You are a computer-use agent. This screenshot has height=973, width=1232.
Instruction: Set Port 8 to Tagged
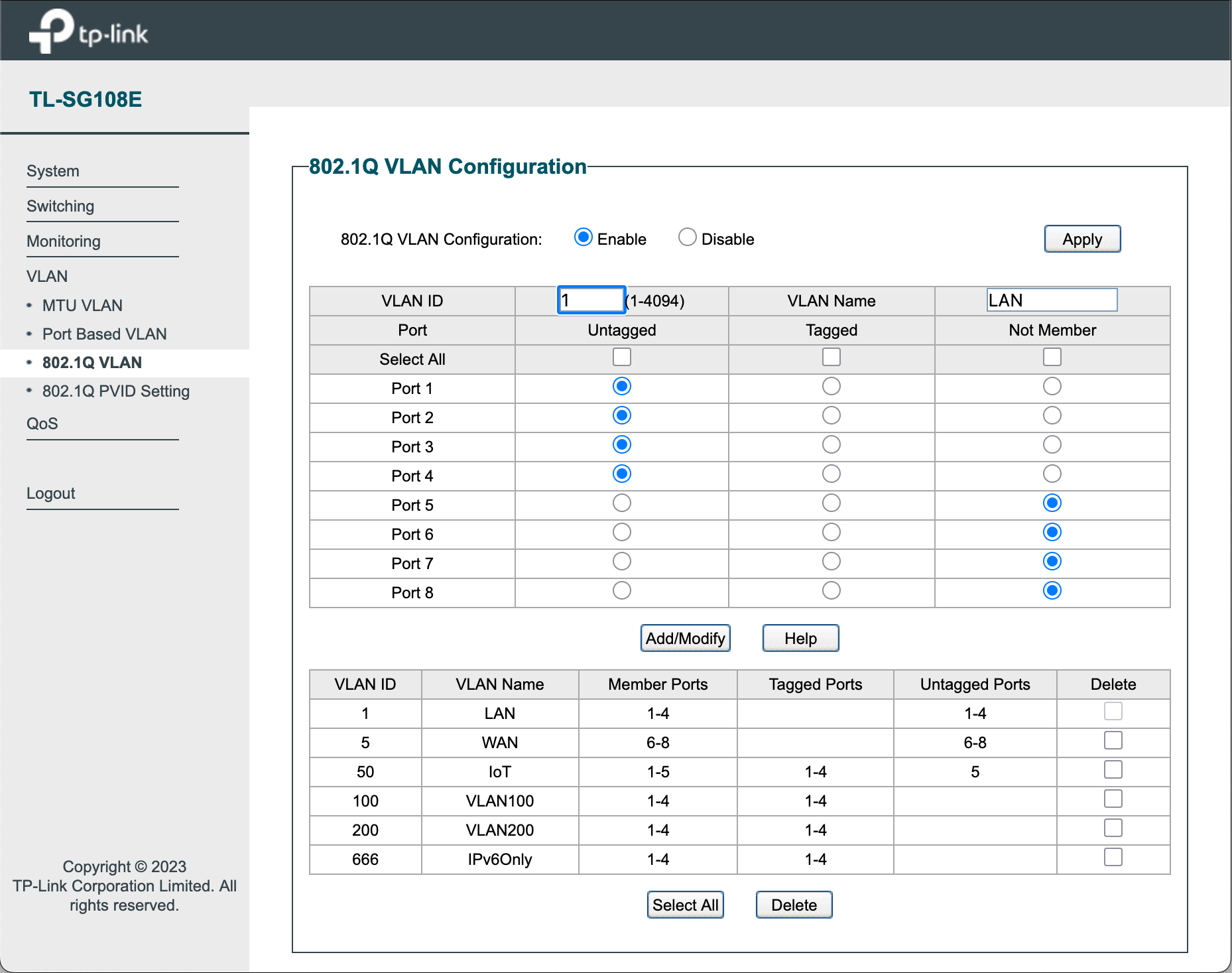(x=832, y=591)
